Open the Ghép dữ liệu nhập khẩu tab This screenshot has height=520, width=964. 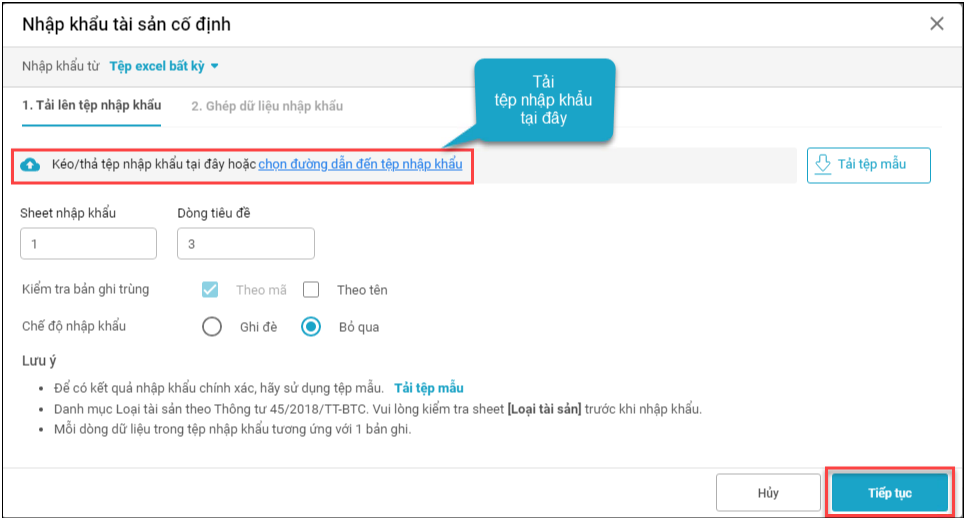(x=267, y=105)
